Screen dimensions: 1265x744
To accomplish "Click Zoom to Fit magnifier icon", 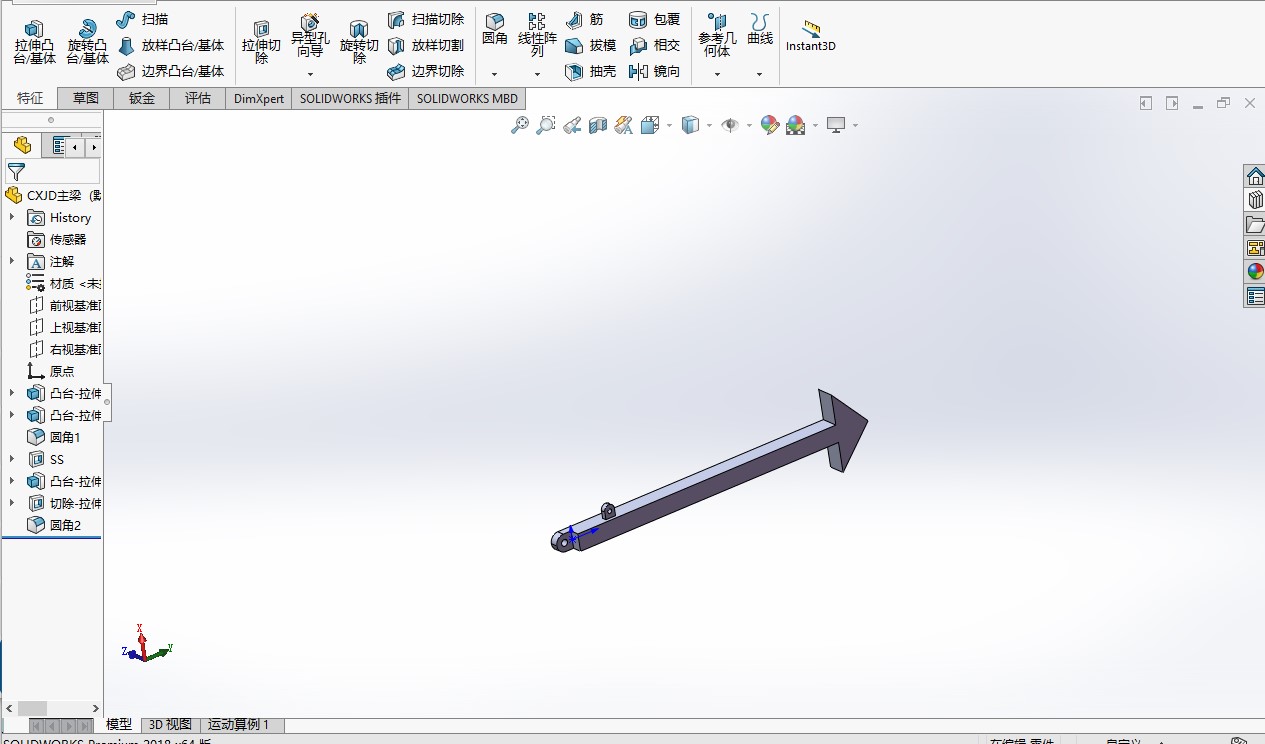I will [519, 125].
